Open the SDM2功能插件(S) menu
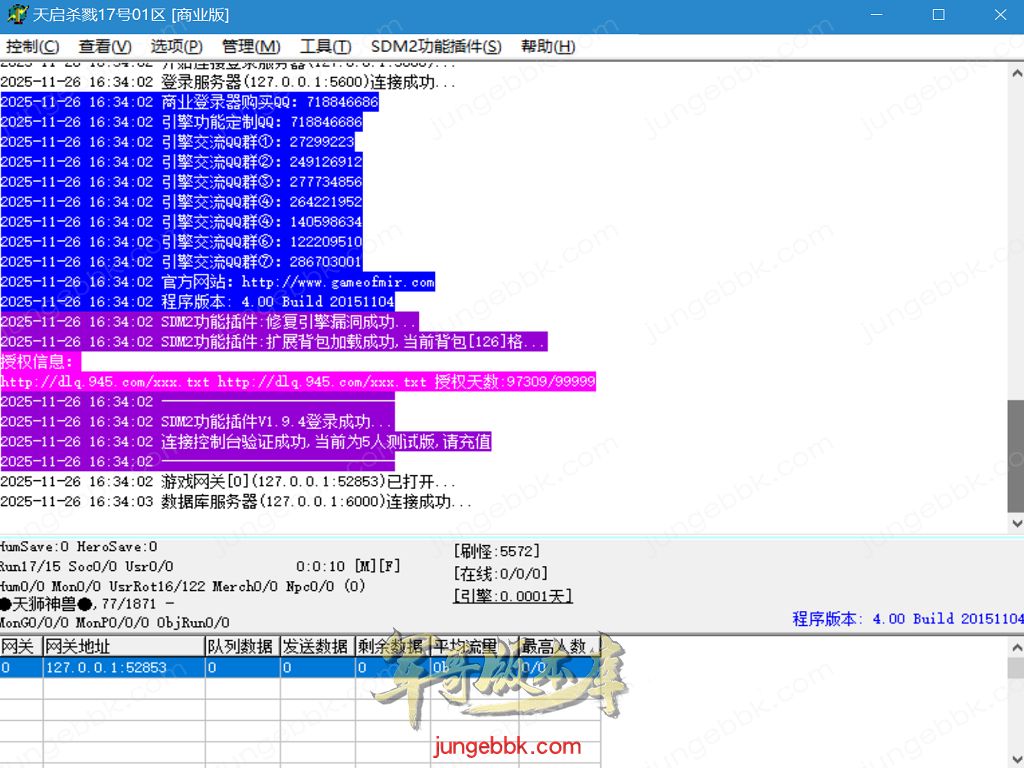Screen dimensions: 1024x768 (x=436, y=47)
